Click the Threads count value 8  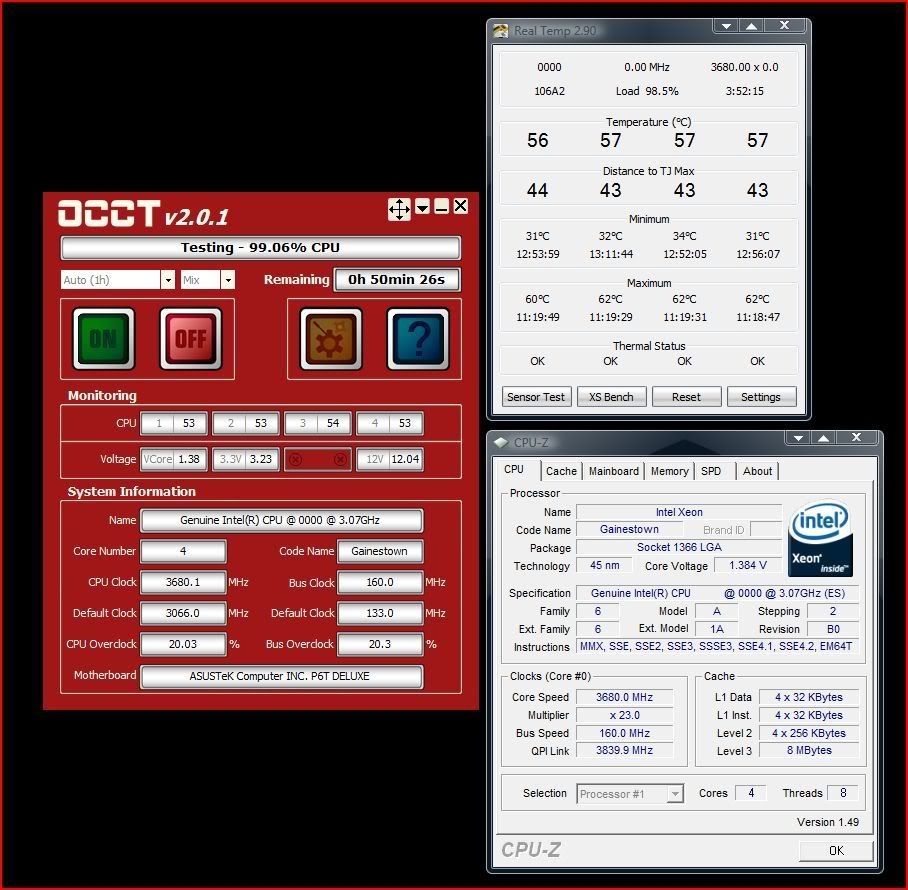(843, 793)
